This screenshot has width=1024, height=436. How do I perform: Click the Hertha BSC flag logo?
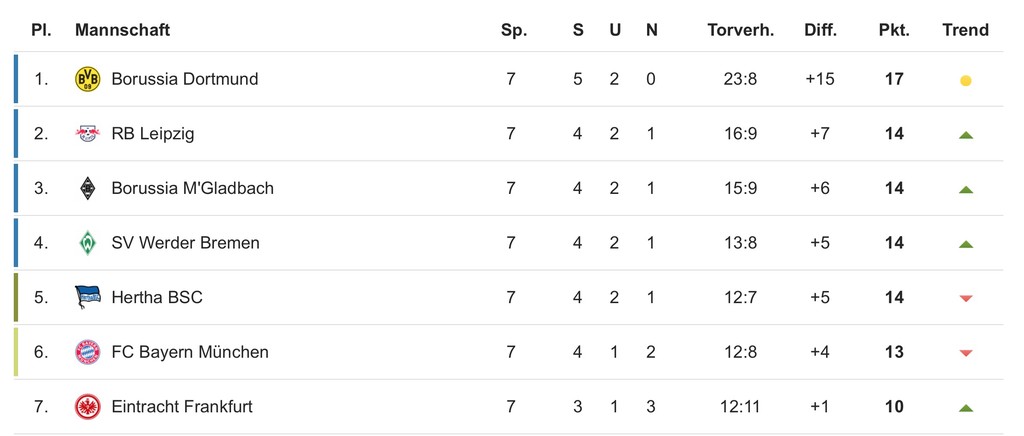tap(88, 297)
